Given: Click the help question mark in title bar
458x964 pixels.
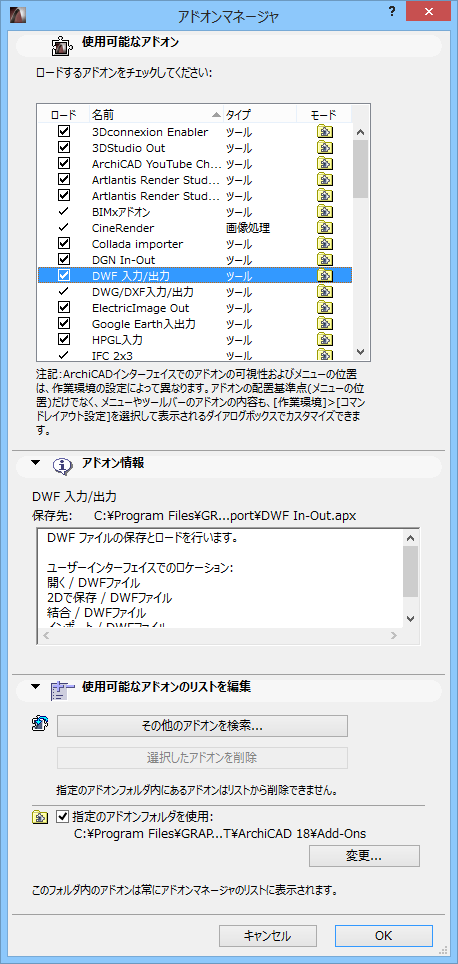Looking at the screenshot, I should 392,13.
